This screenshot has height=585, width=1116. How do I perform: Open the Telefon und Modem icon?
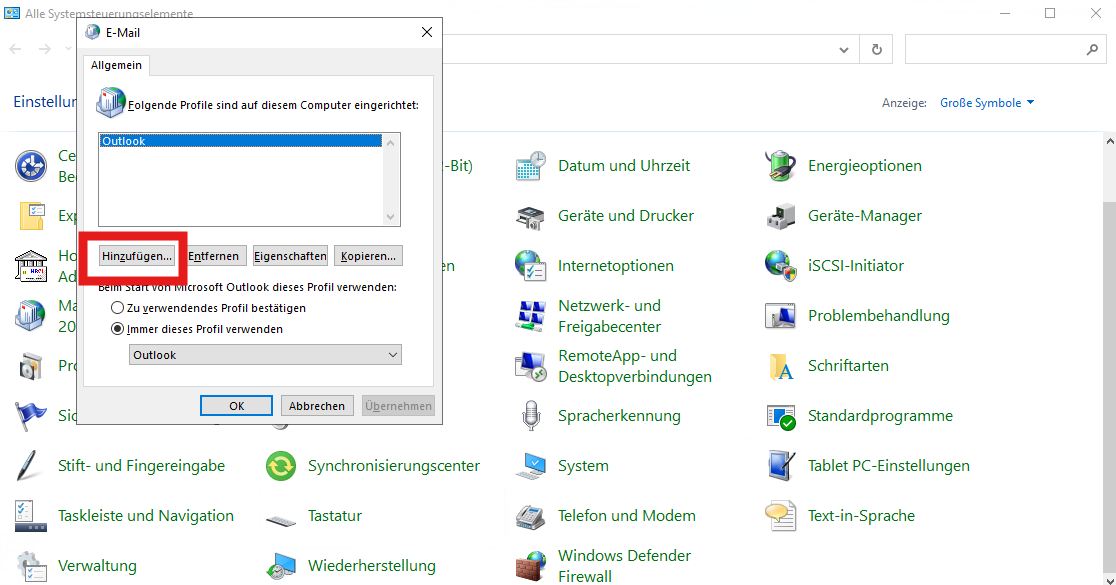[x=530, y=516]
